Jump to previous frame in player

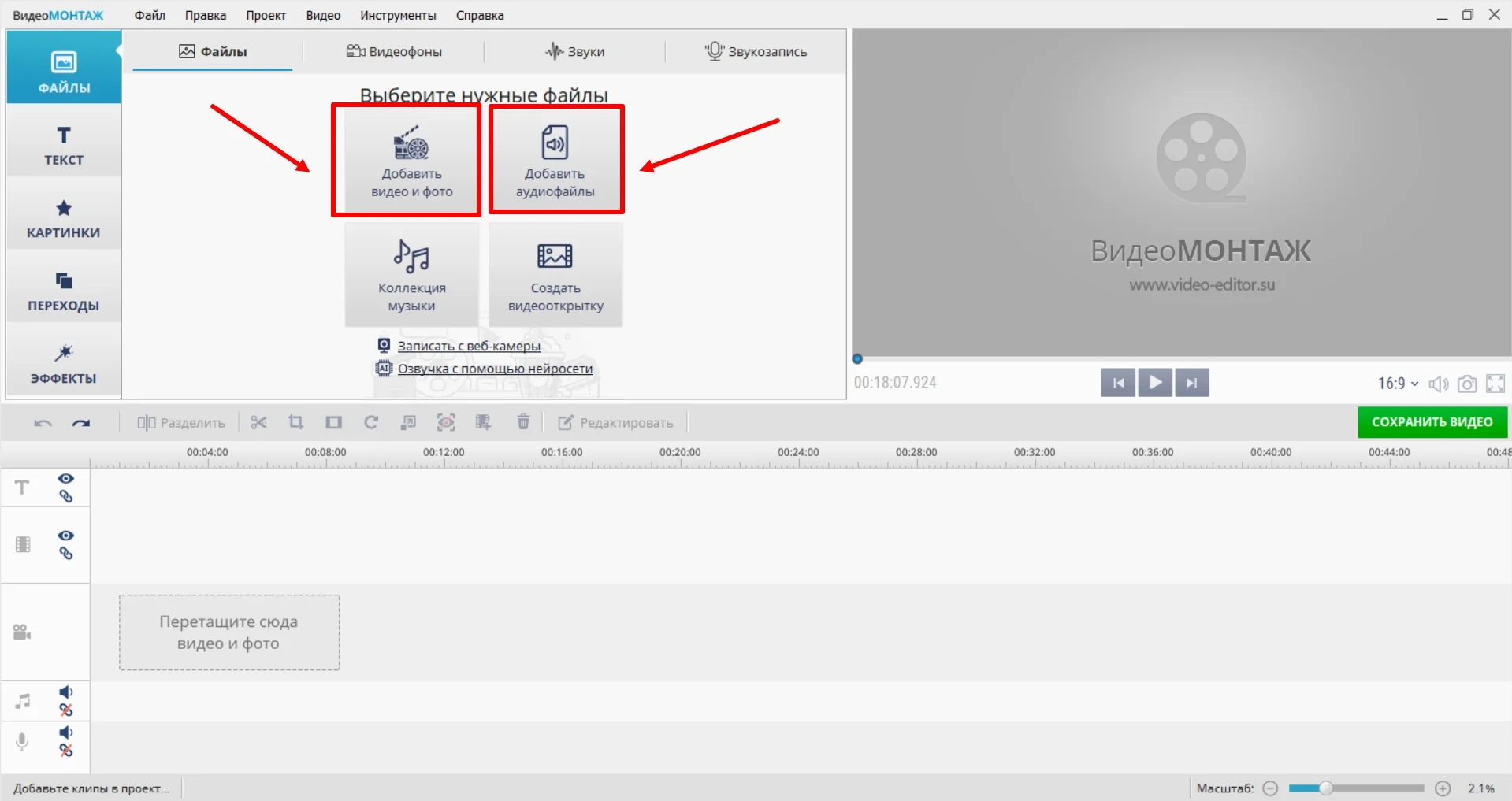[1118, 383]
